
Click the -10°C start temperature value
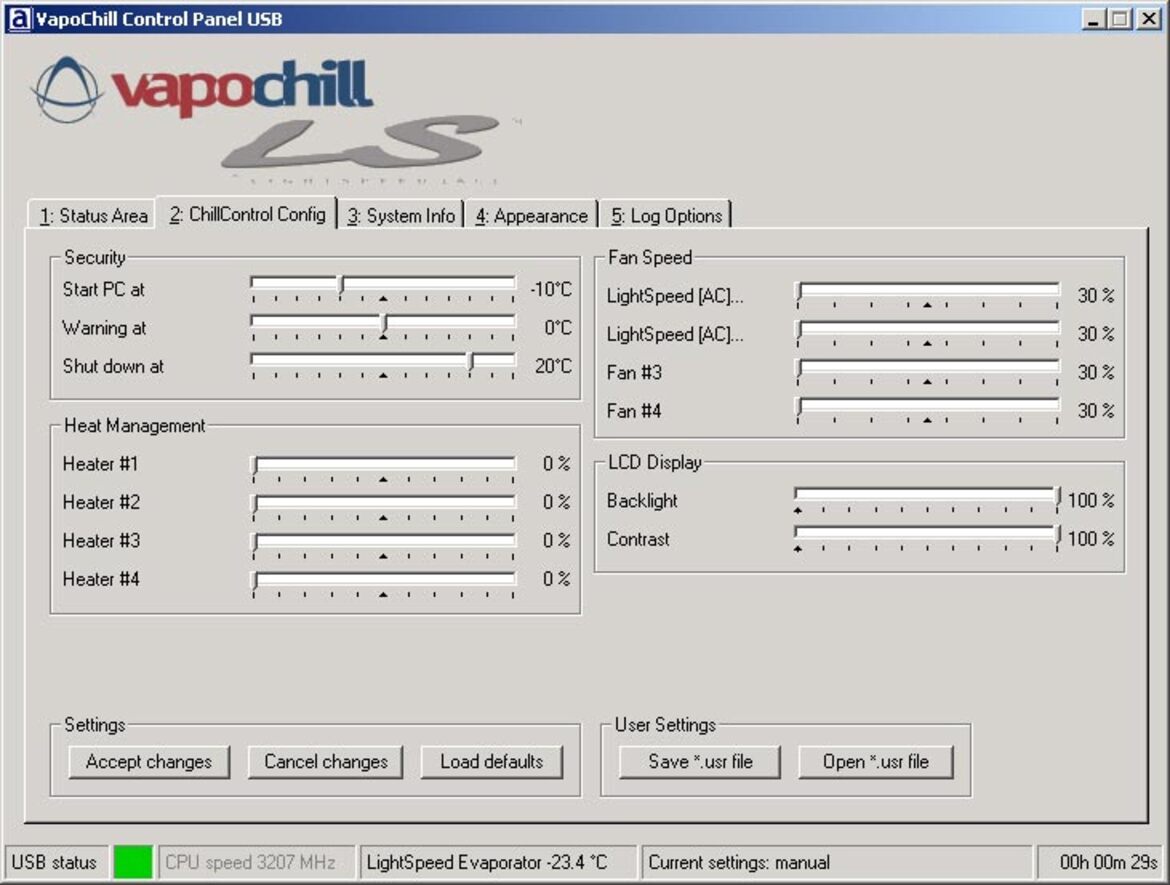tap(551, 289)
